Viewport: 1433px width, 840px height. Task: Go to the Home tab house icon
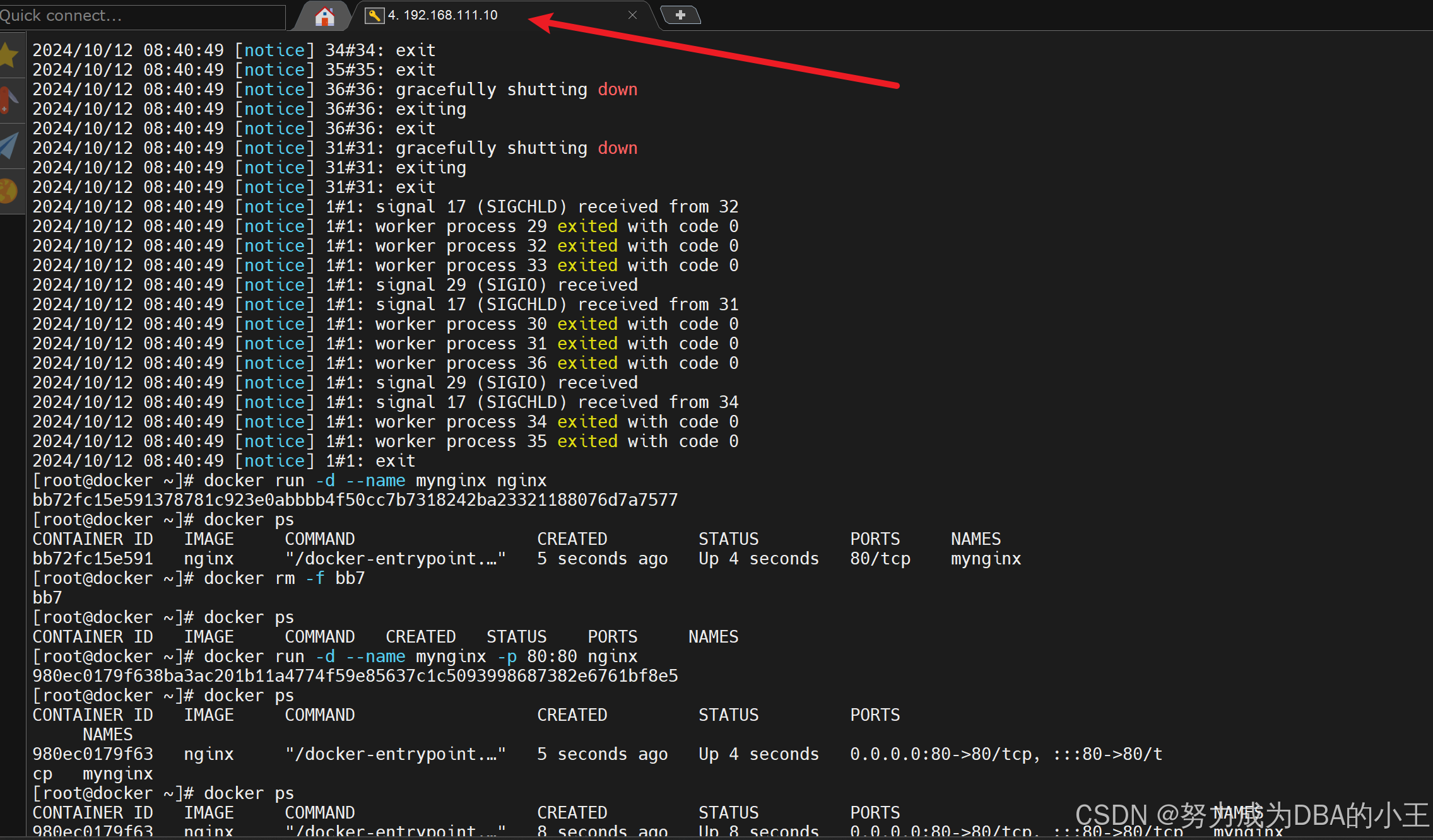tap(324, 16)
